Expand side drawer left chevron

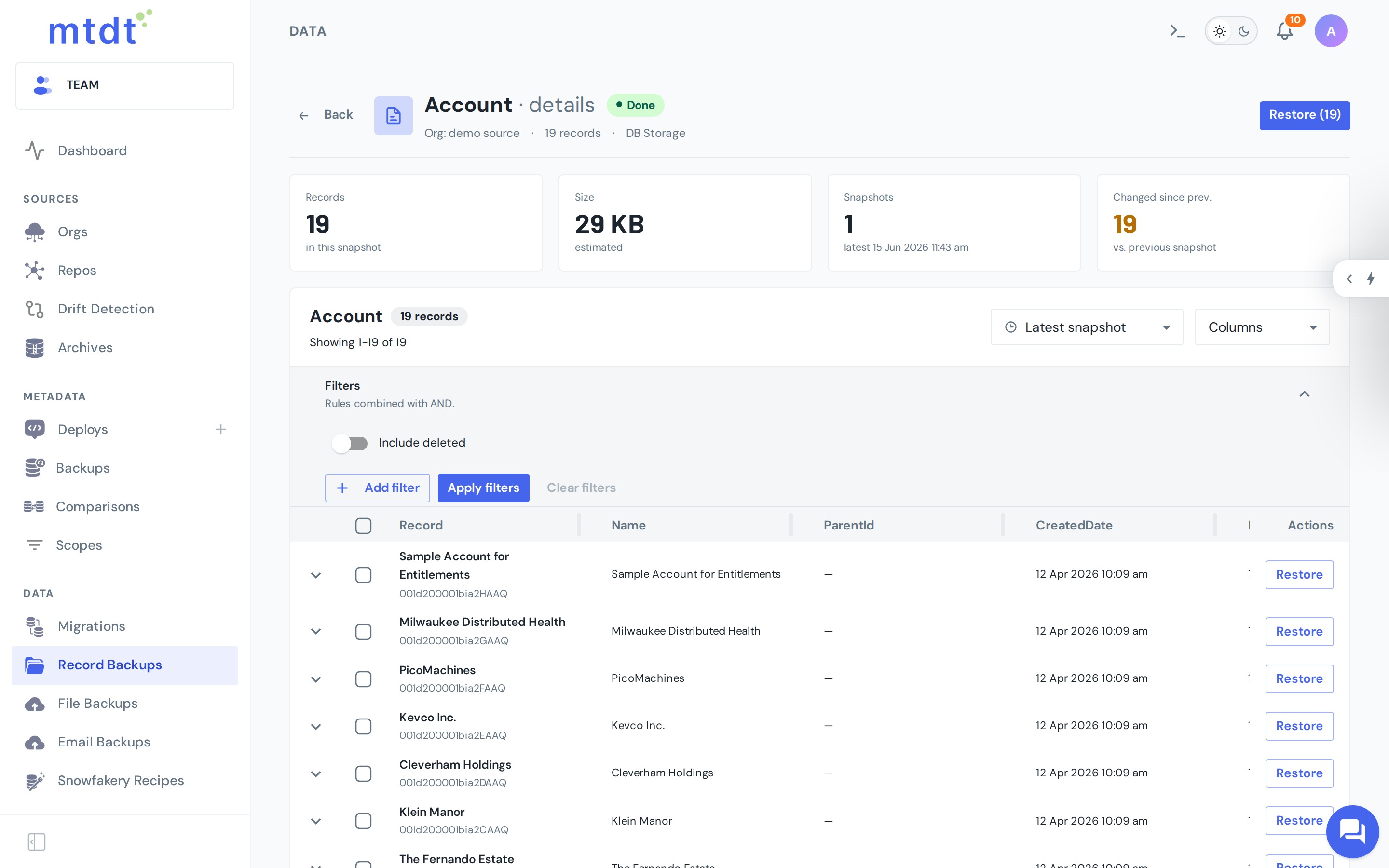click(1349, 279)
